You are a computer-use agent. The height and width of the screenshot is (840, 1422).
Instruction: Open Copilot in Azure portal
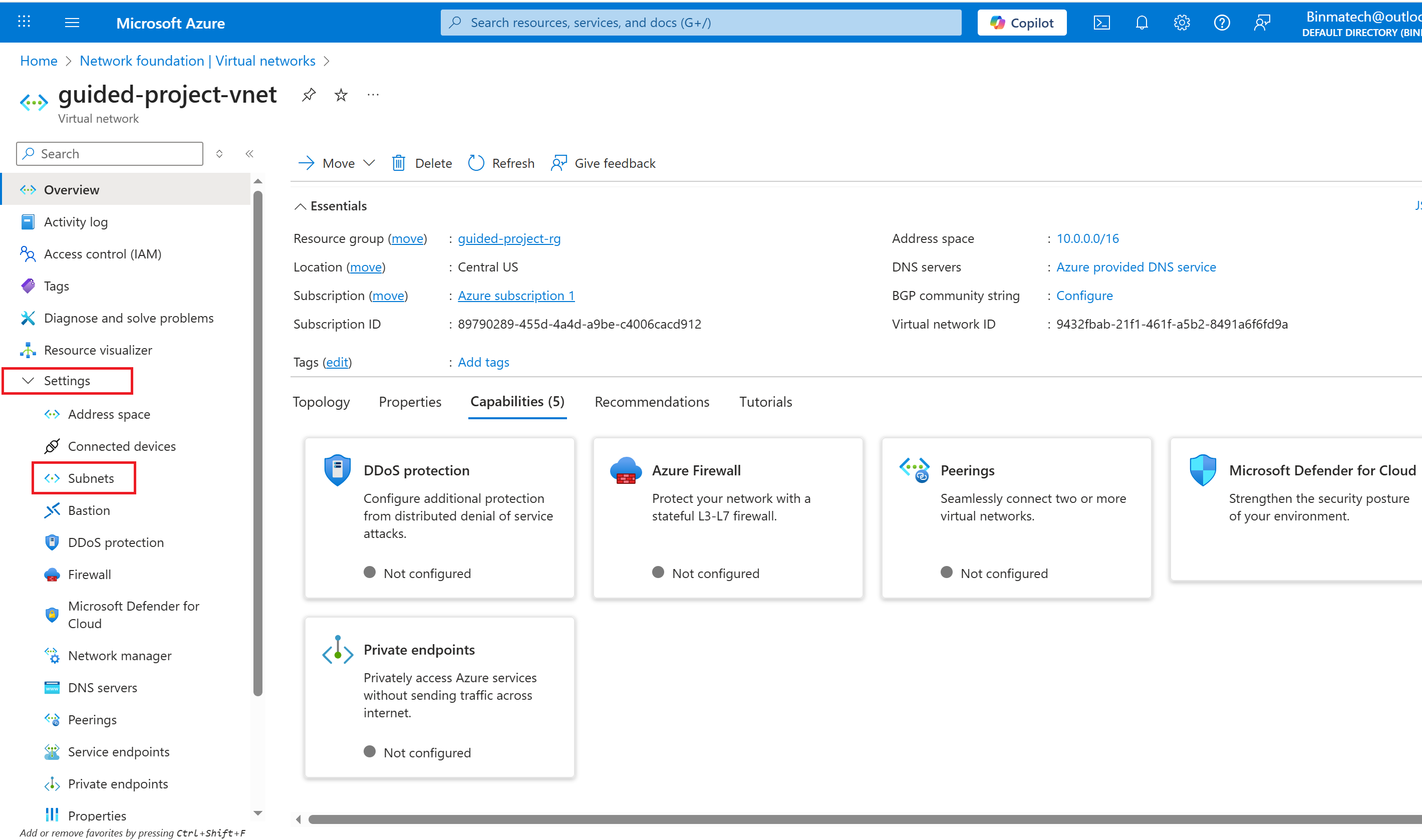click(x=1021, y=22)
